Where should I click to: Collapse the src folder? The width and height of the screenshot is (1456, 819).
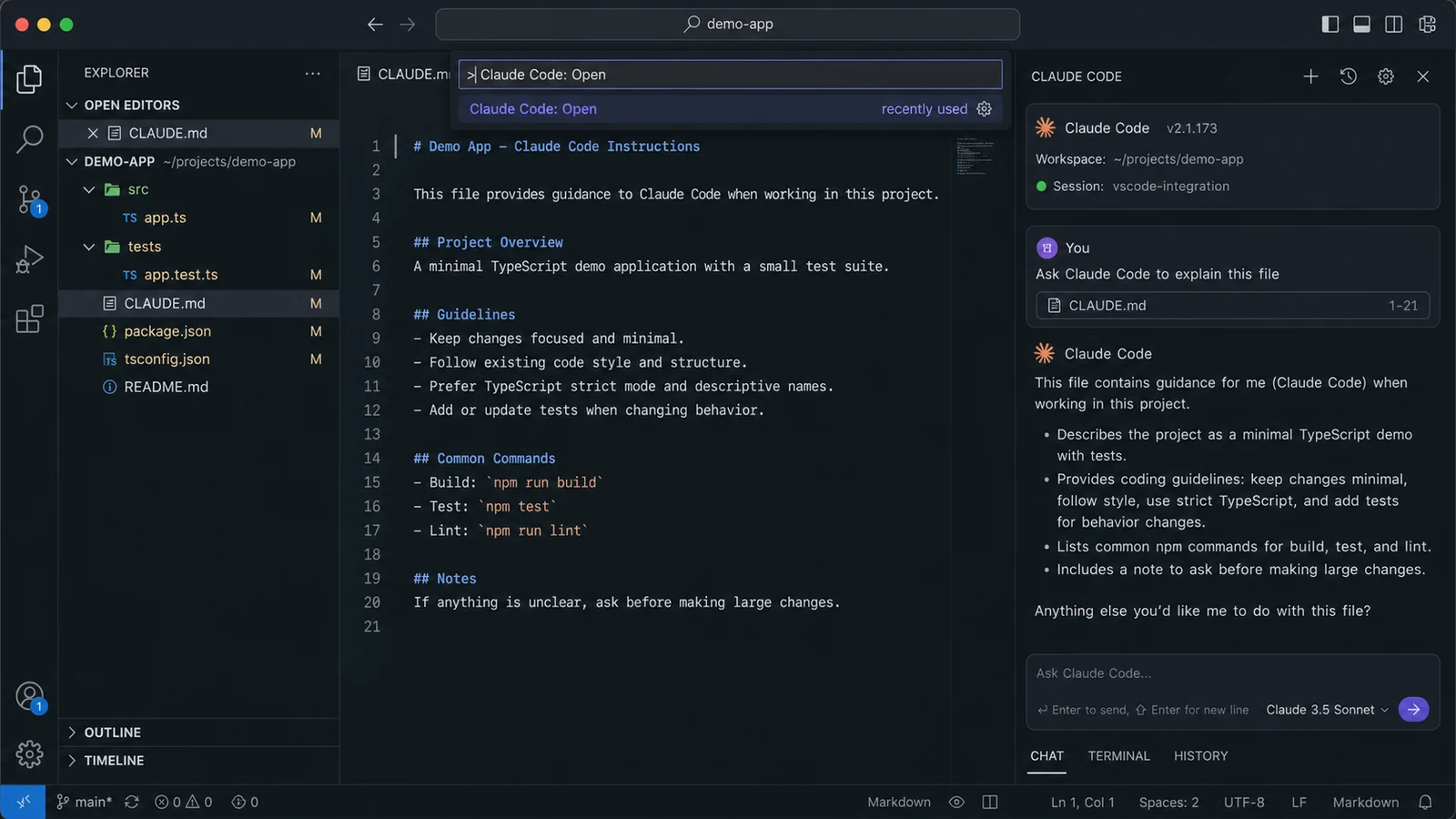coord(89,189)
